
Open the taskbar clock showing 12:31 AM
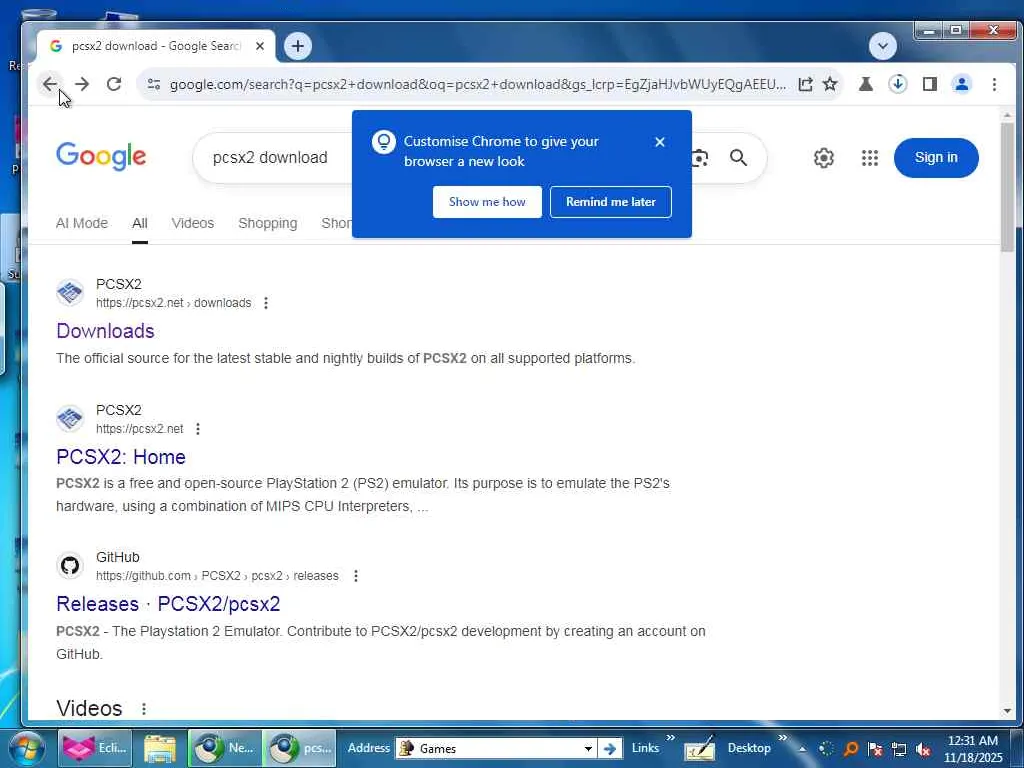(x=972, y=749)
